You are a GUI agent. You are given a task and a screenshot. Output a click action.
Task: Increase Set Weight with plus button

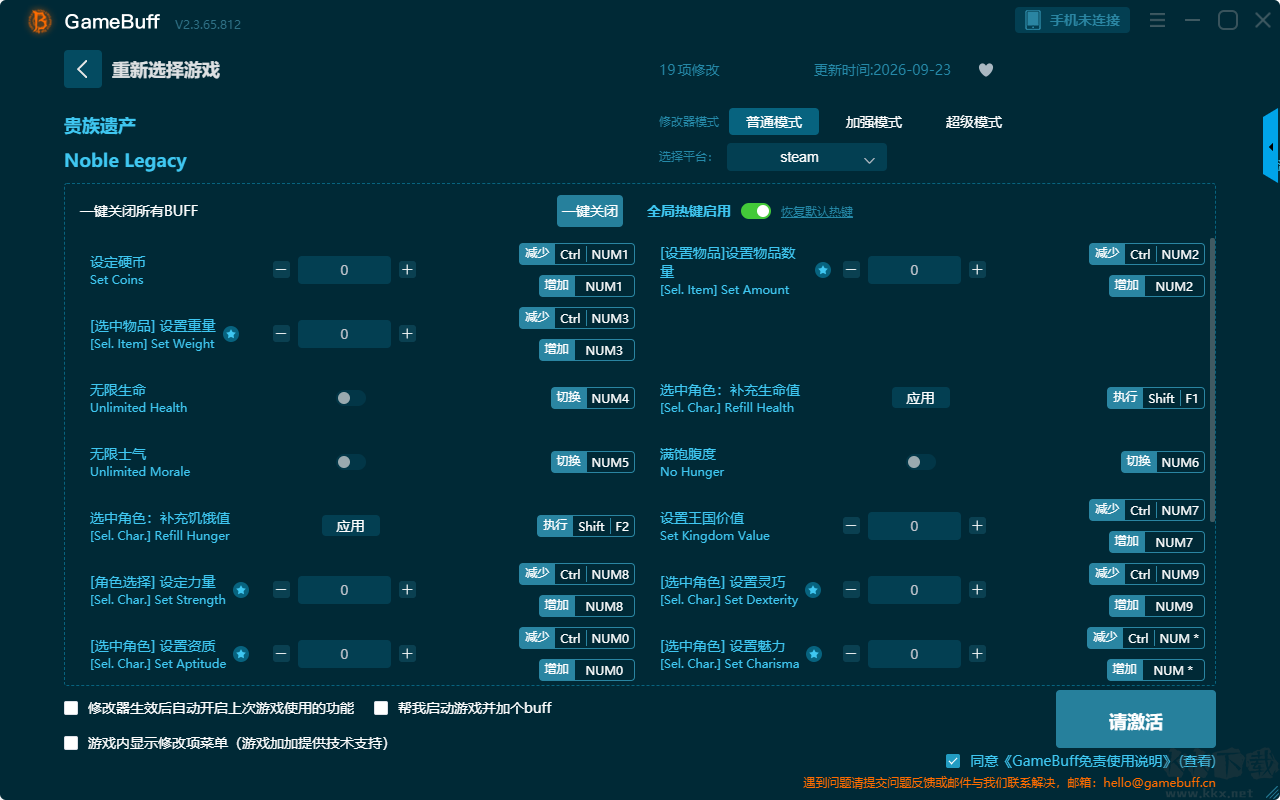(407, 334)
